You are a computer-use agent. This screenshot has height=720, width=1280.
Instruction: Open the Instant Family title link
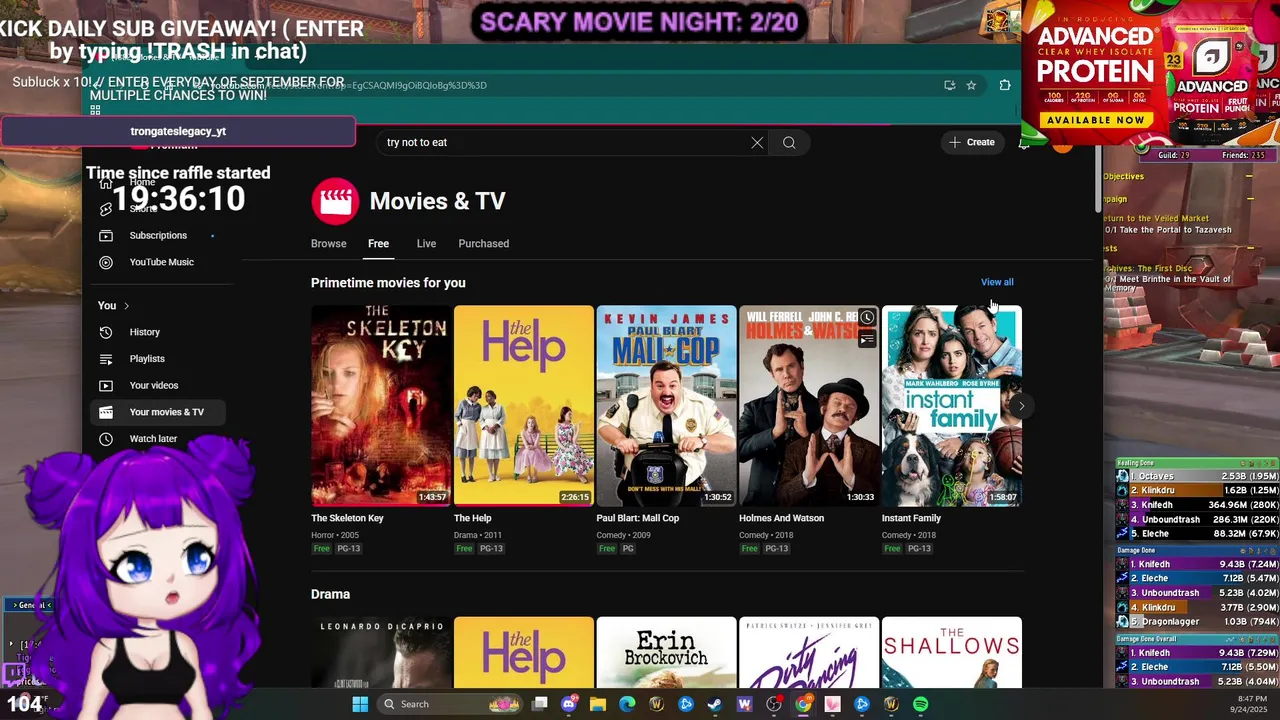911,518
